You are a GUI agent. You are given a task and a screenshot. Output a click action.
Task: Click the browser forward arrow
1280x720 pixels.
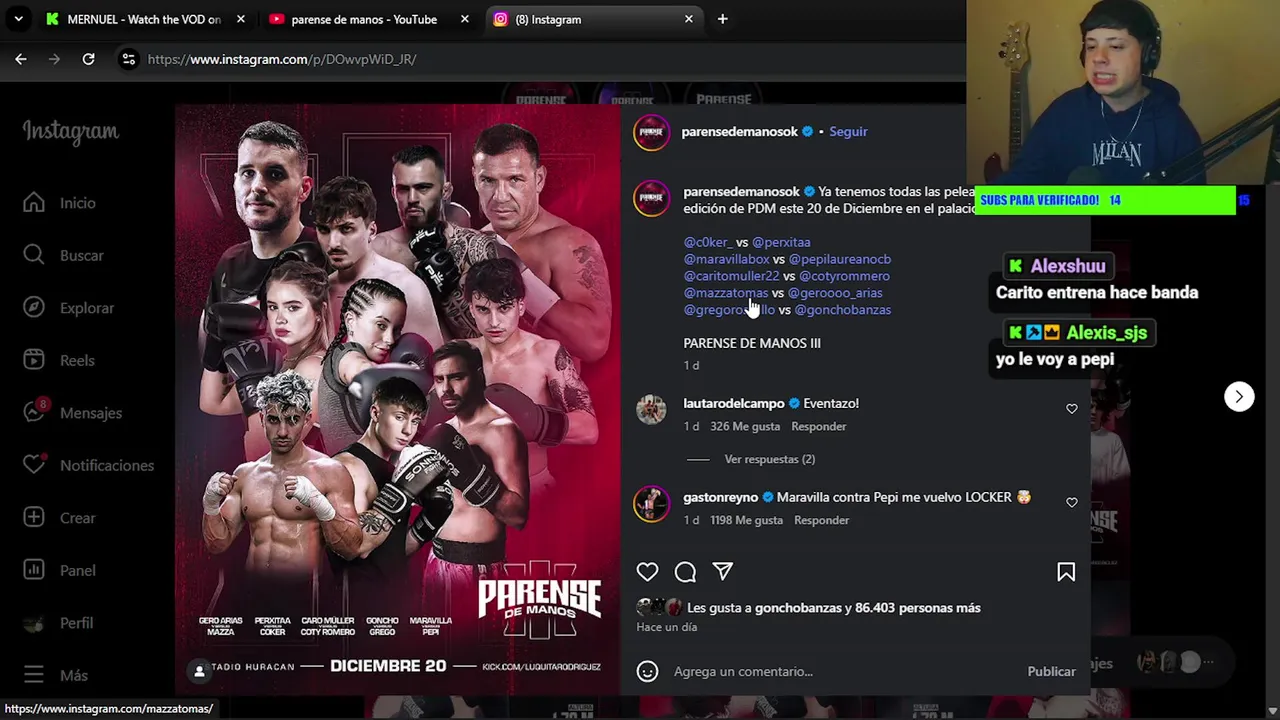54,59
